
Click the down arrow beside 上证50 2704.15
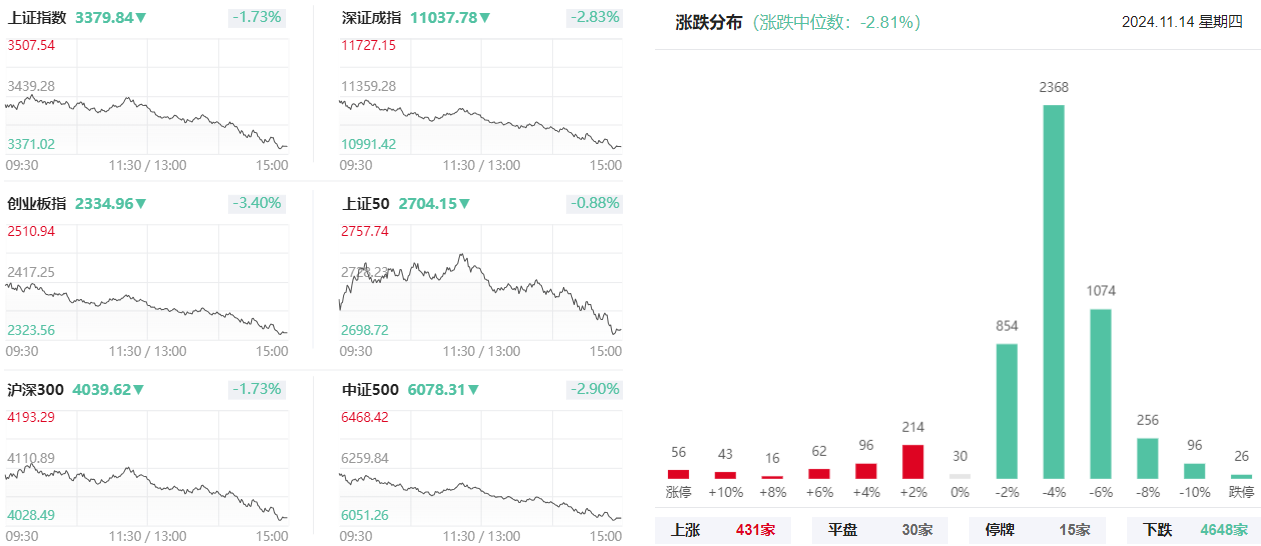(x=464, y=204)
